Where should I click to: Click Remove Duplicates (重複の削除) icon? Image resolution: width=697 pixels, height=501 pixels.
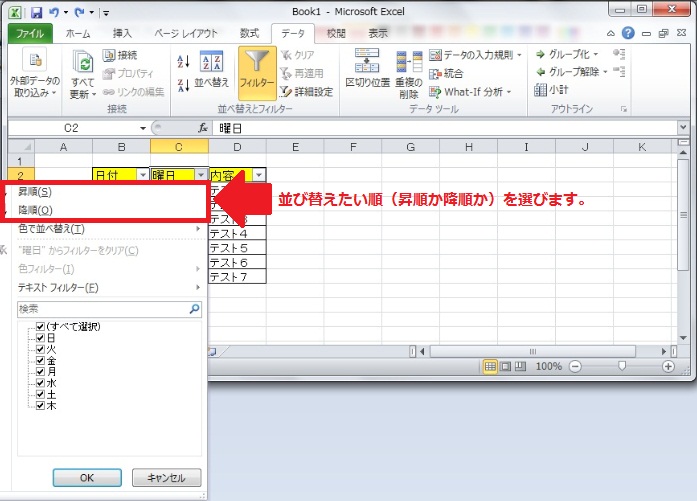409,61
